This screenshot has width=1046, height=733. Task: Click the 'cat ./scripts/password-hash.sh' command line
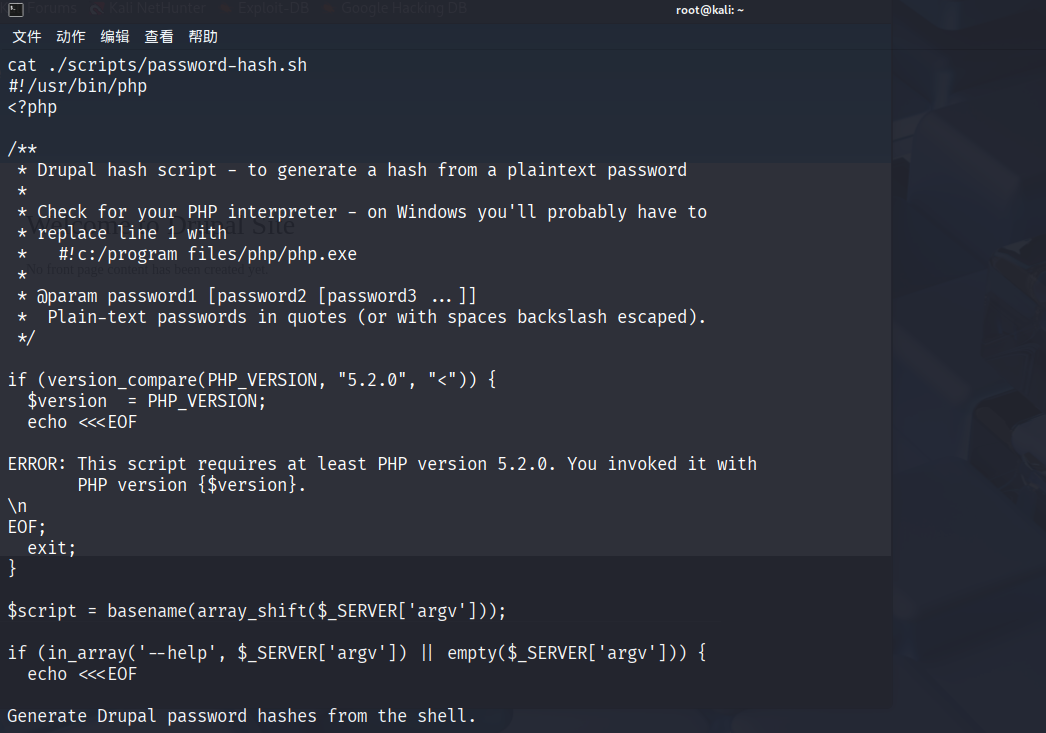tap(157, 65)
